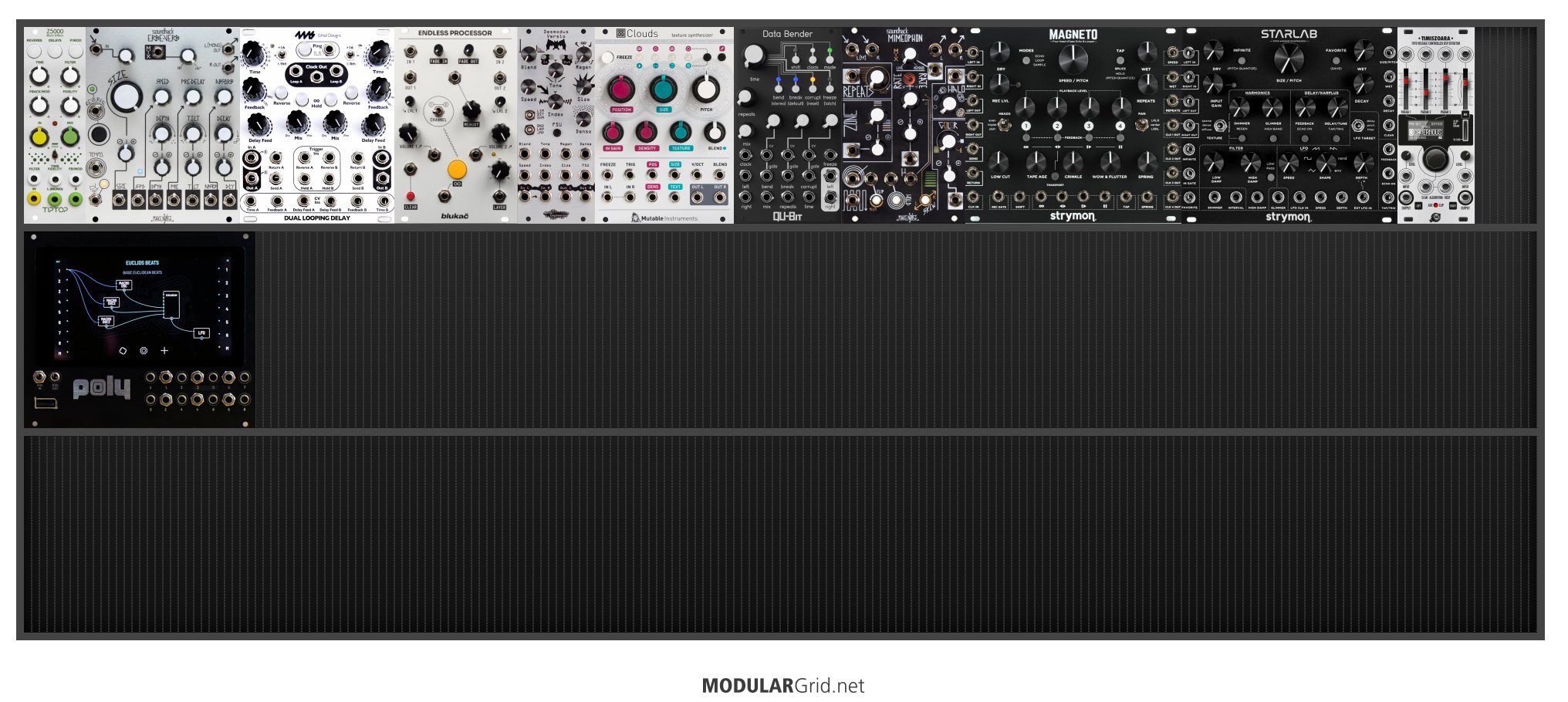This screenshot has width=1568, height=702.
Task: Flip the LFO TARGET switch on Starlab
Action: pyautogui.click(x=1357, y=126)
